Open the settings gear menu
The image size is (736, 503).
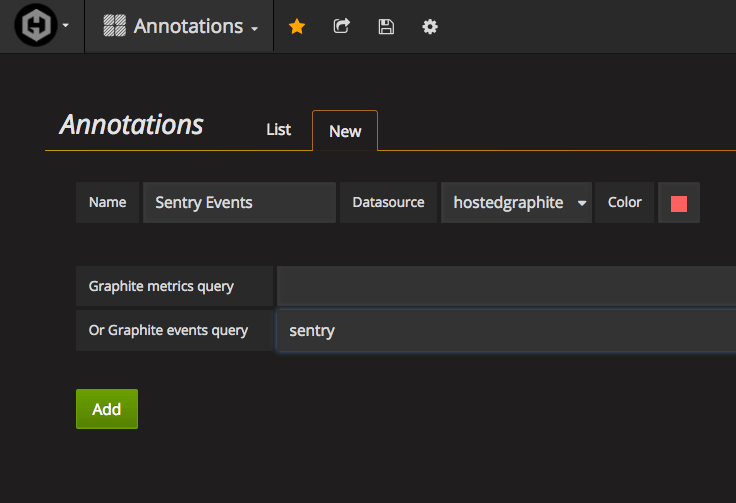430,27
